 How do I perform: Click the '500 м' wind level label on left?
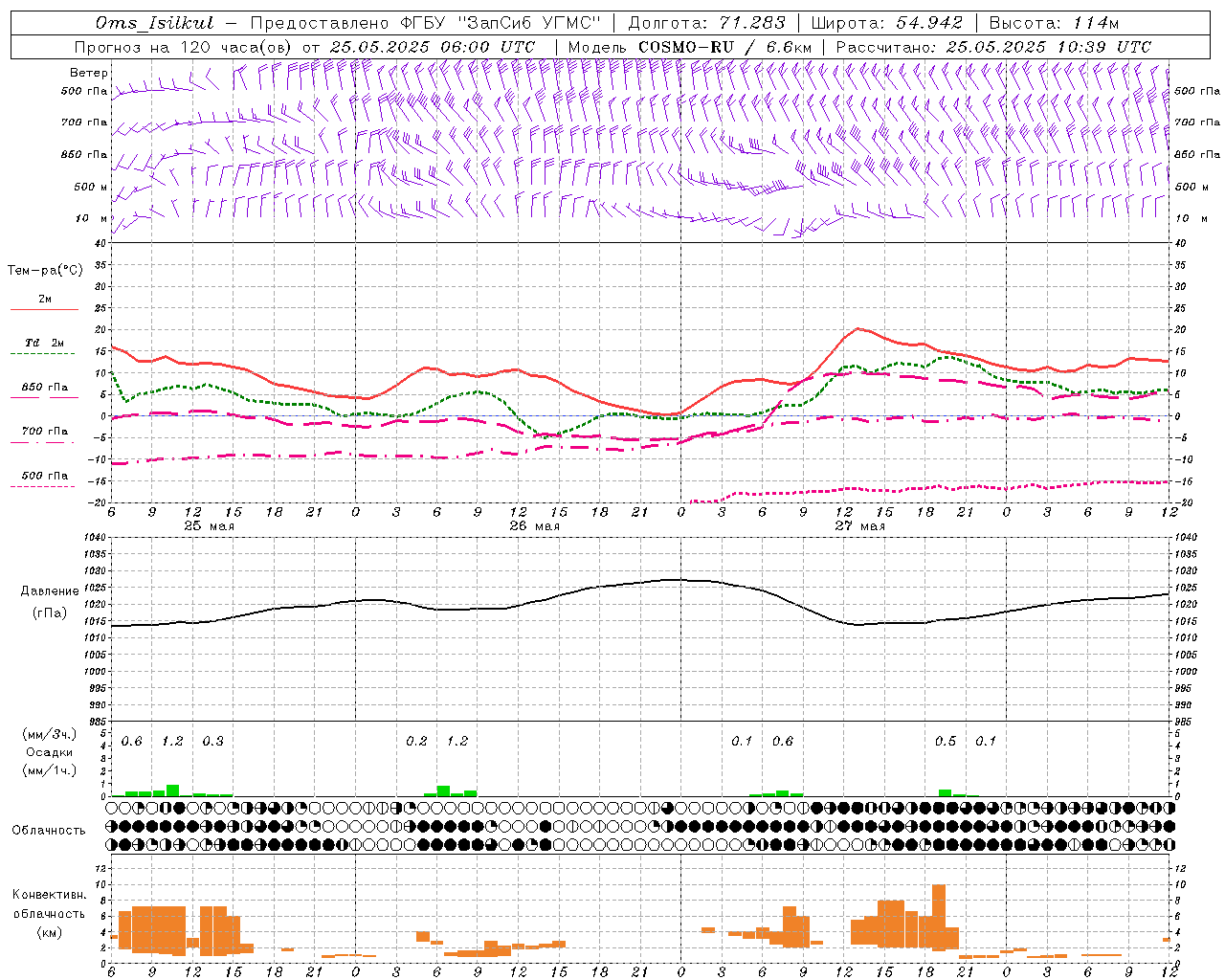(x=91, y=187)
